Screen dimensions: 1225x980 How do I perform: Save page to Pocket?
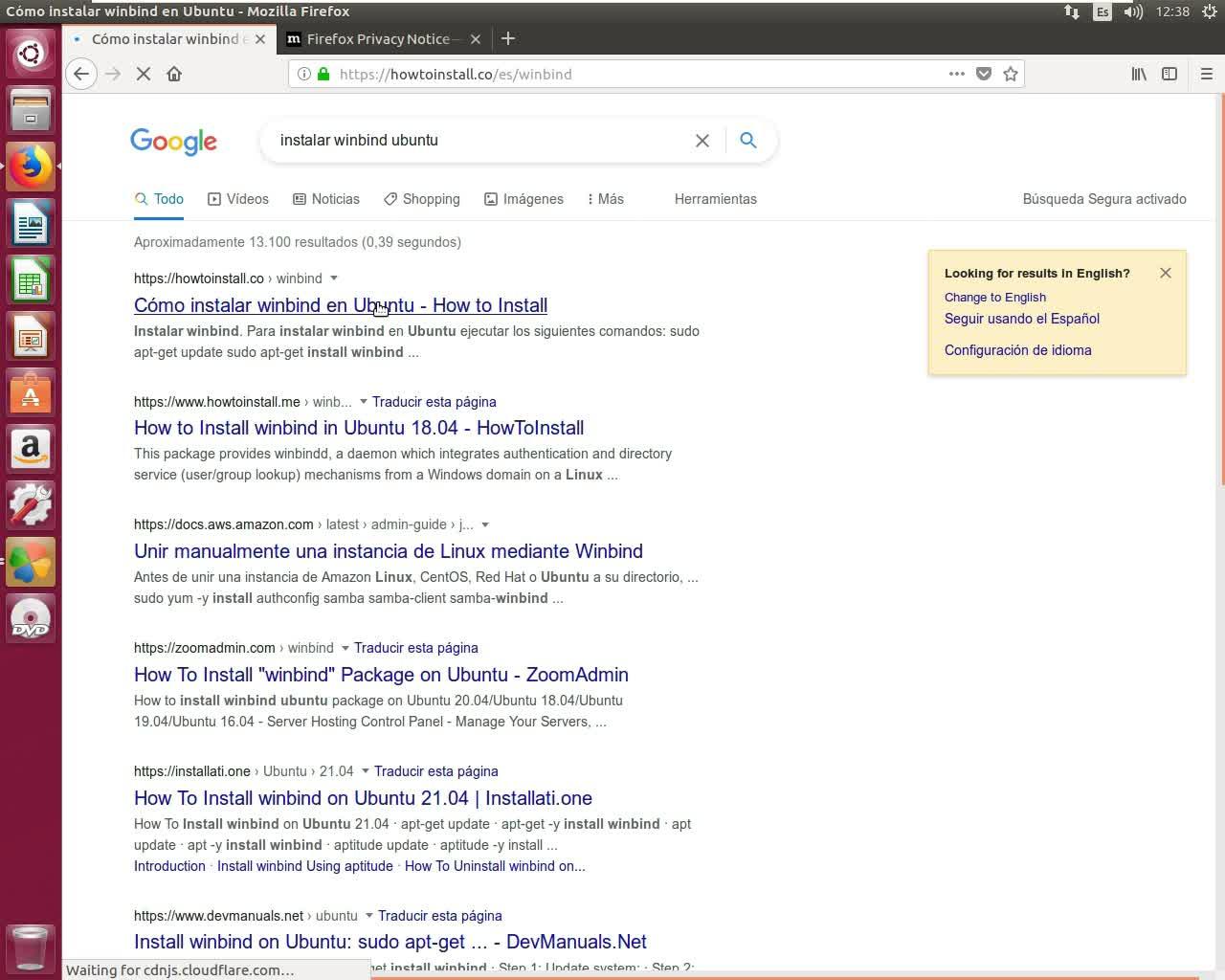(984, 74)
